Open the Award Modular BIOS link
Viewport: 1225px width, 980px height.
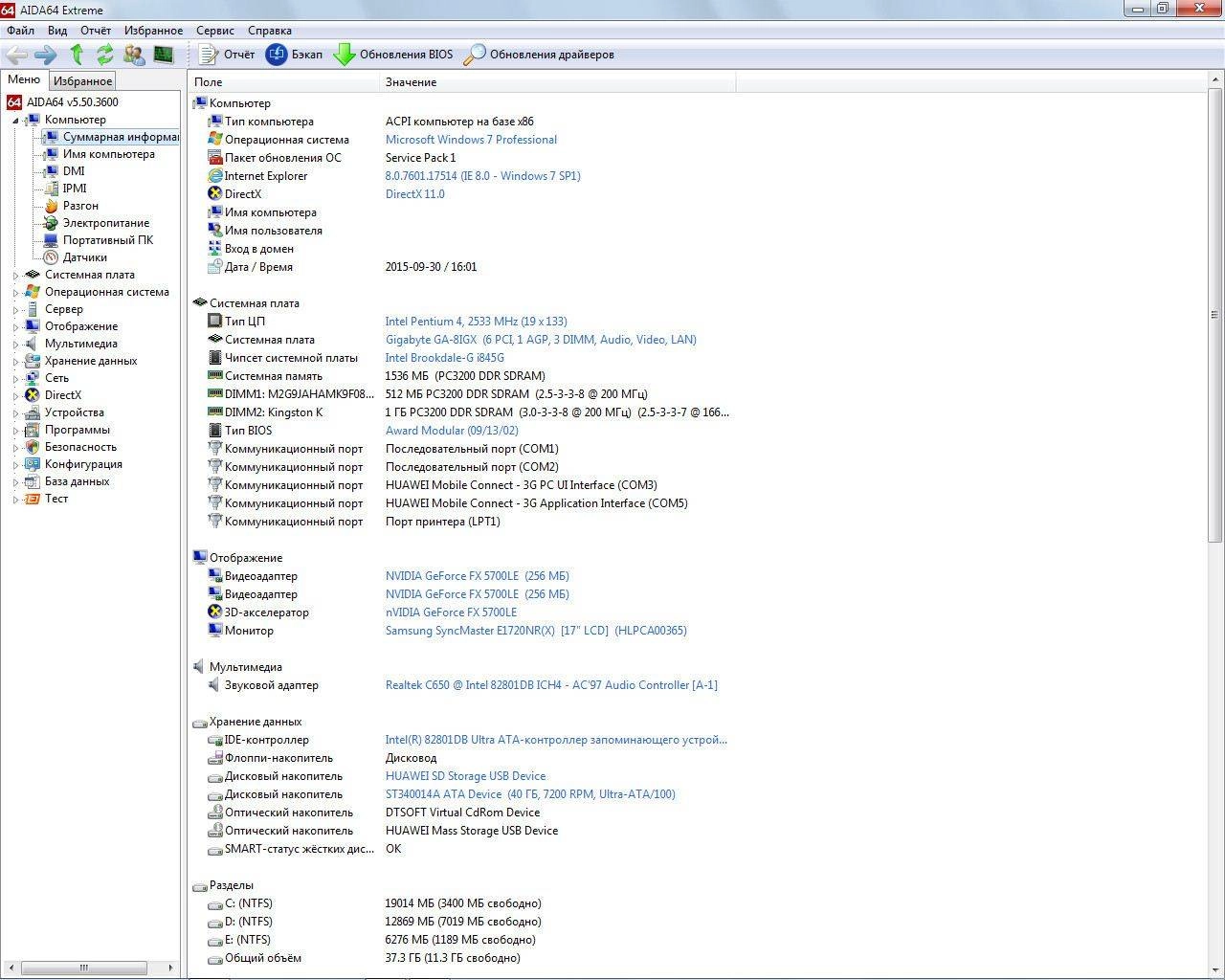tap(452, 431)
